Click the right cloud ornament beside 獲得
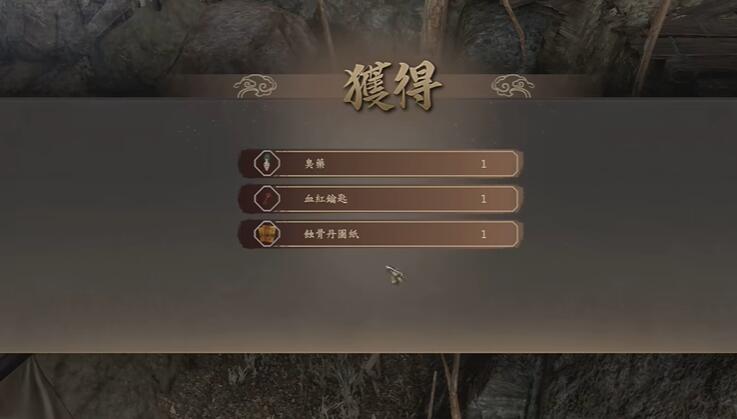Viewport: 737px width, 419px height. point(512,87)
